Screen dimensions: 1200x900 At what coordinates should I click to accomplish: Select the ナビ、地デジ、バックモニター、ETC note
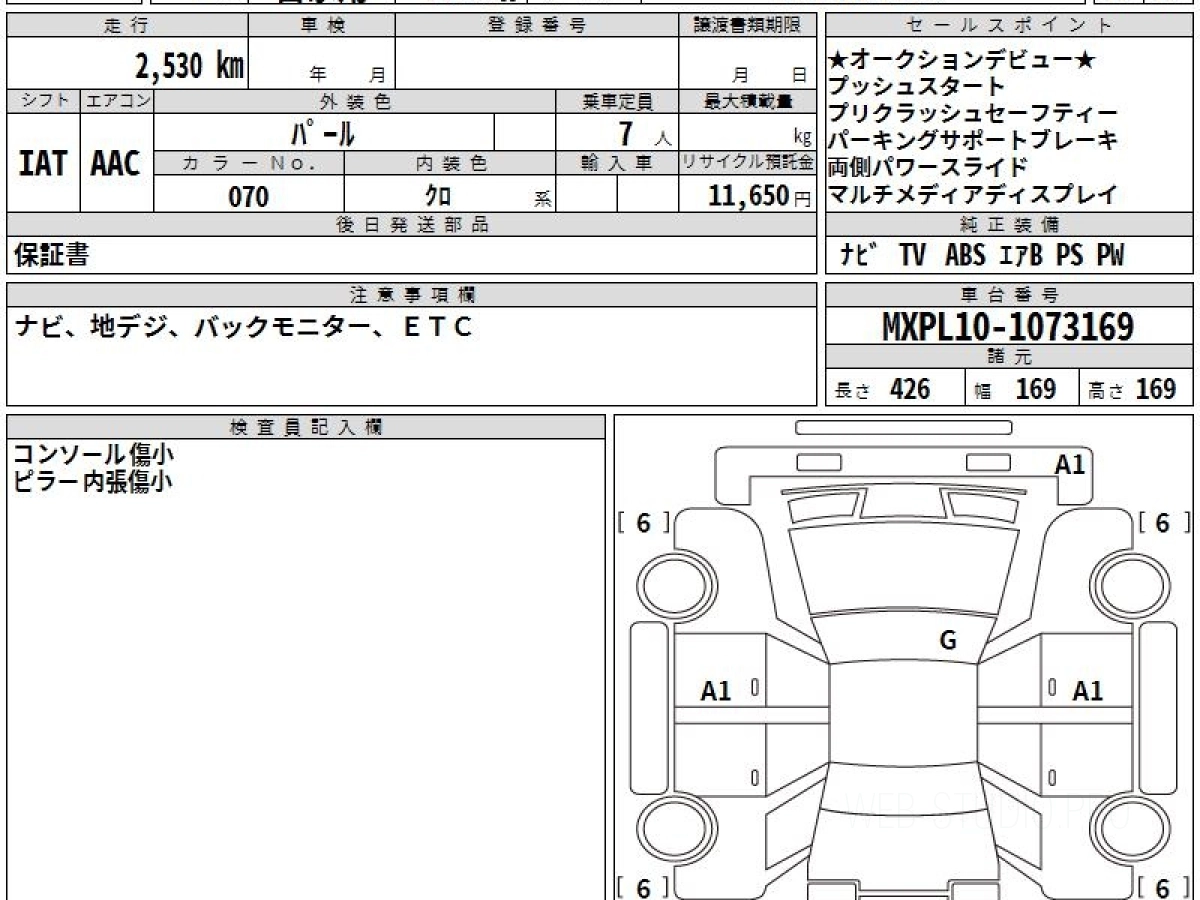point(242,326)
